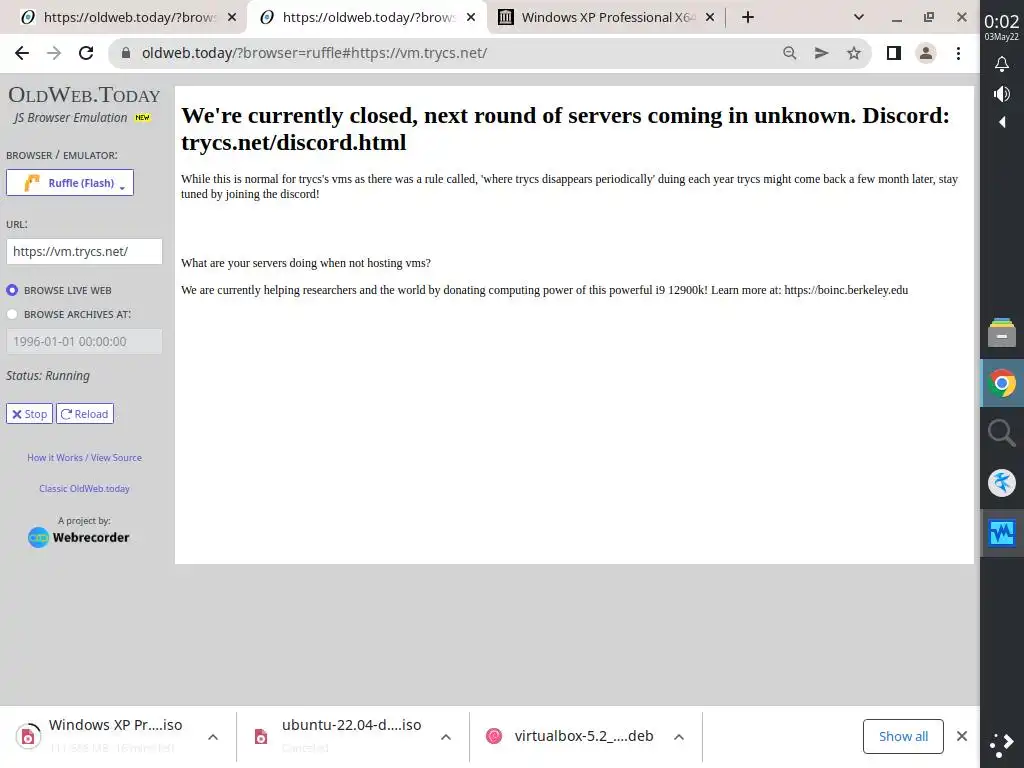This screenshot has width=1024, height=768.
Task: Click the archive date field 1996-01-01
Action: click(84, 342)
